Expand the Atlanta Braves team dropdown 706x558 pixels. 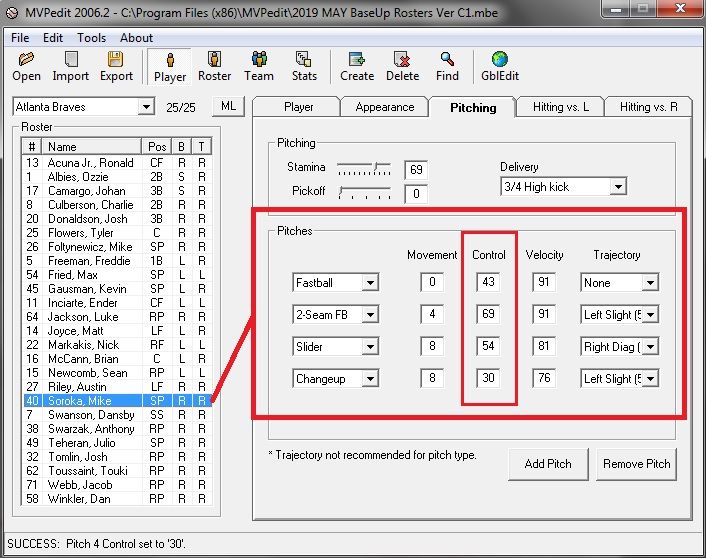pyautogui.click(x=146, y=107)
